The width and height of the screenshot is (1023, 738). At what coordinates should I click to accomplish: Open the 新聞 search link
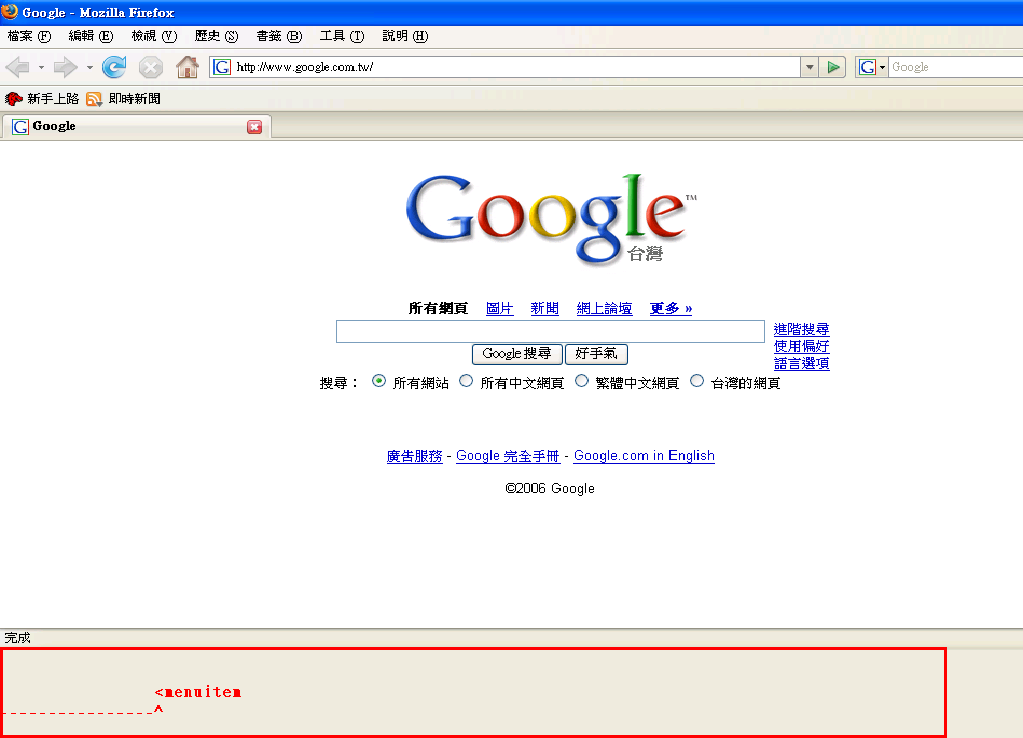[x=545, y=309]
